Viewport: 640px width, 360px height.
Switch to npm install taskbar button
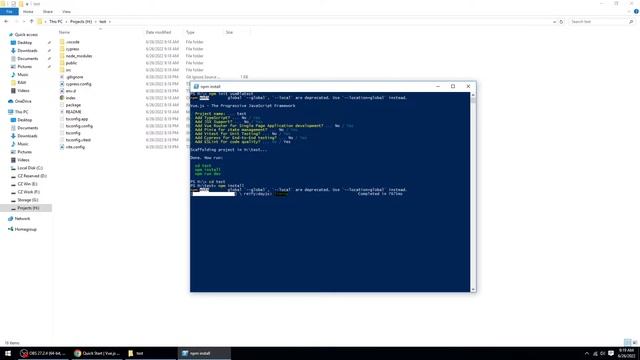pyautogui.click(x=204, y=353)
